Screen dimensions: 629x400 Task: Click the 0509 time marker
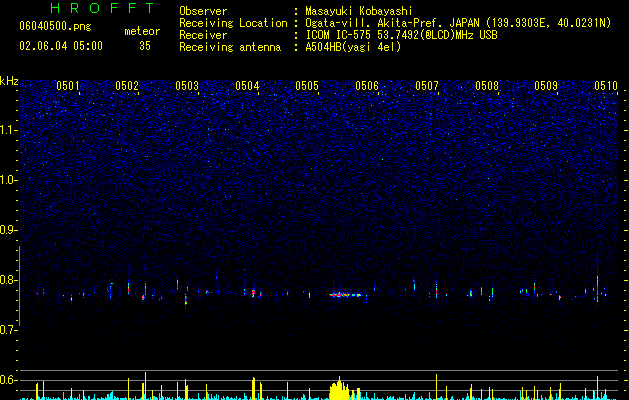pos(546,86)
